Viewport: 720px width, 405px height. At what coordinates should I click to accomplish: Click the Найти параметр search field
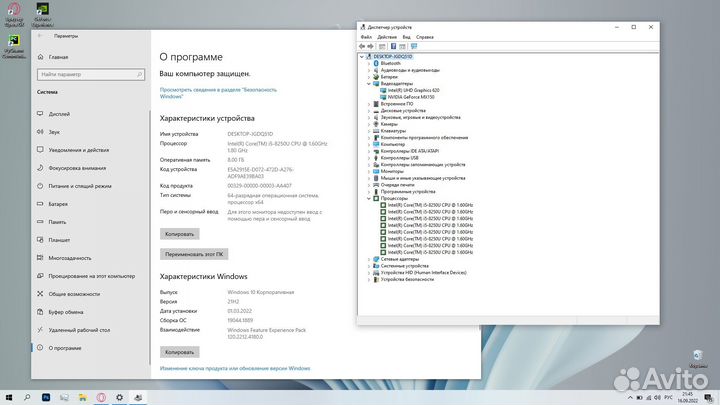coord(91,74)
